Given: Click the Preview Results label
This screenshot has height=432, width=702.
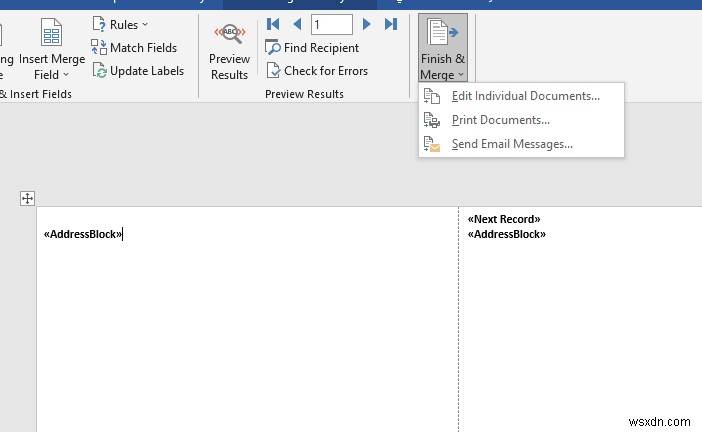Looking at the screenshot, I should pos(229,67).
